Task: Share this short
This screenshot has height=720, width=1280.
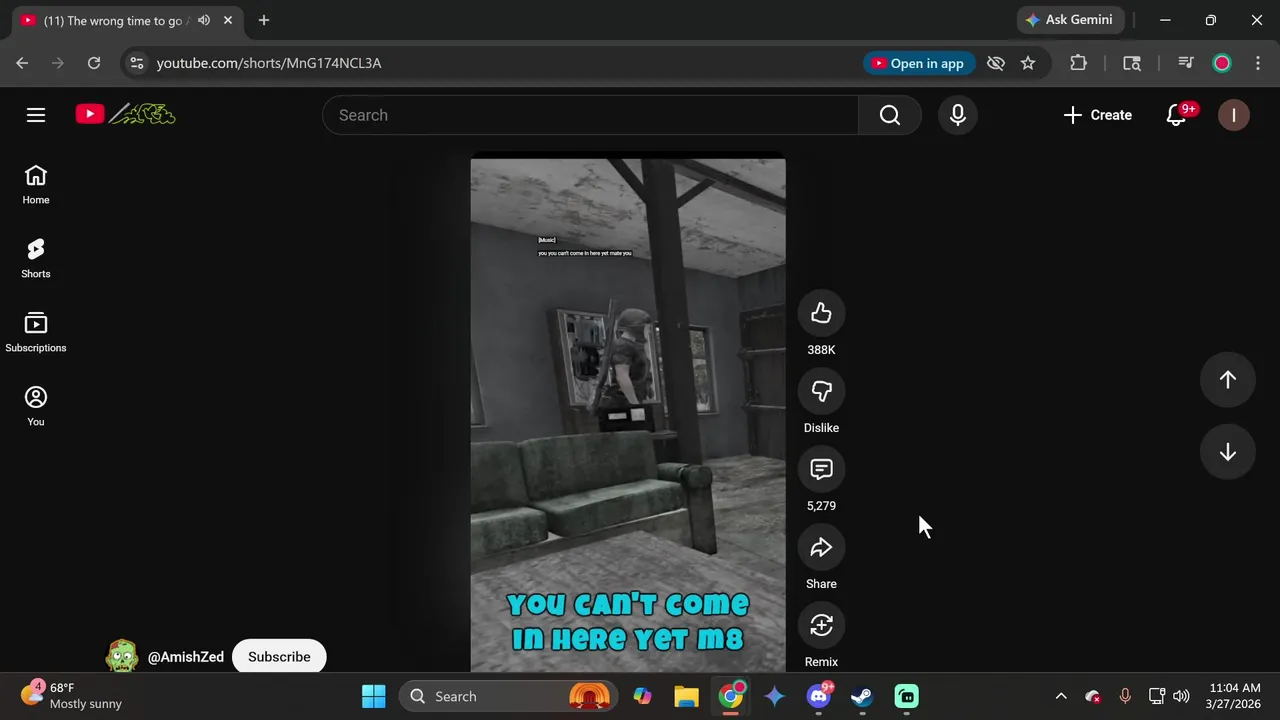Action: 821,548
